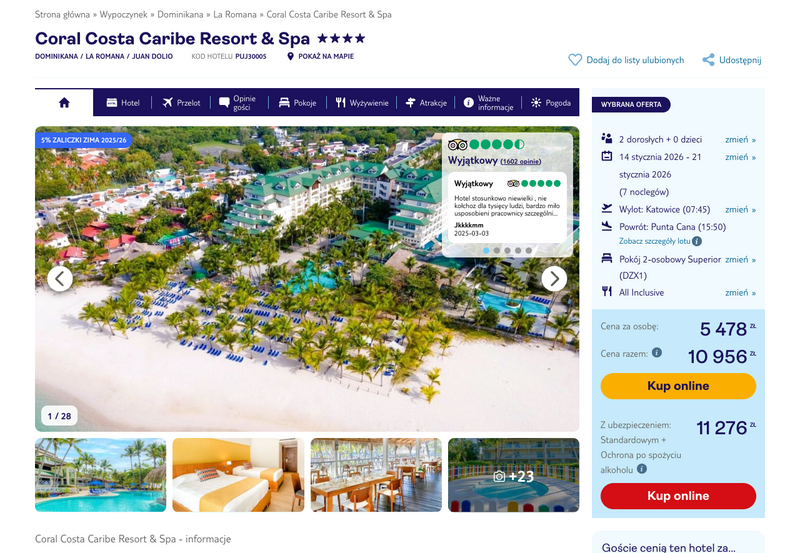Change room type via zmień link
Viewport: 800px width, 553px height.
point(740,260)
